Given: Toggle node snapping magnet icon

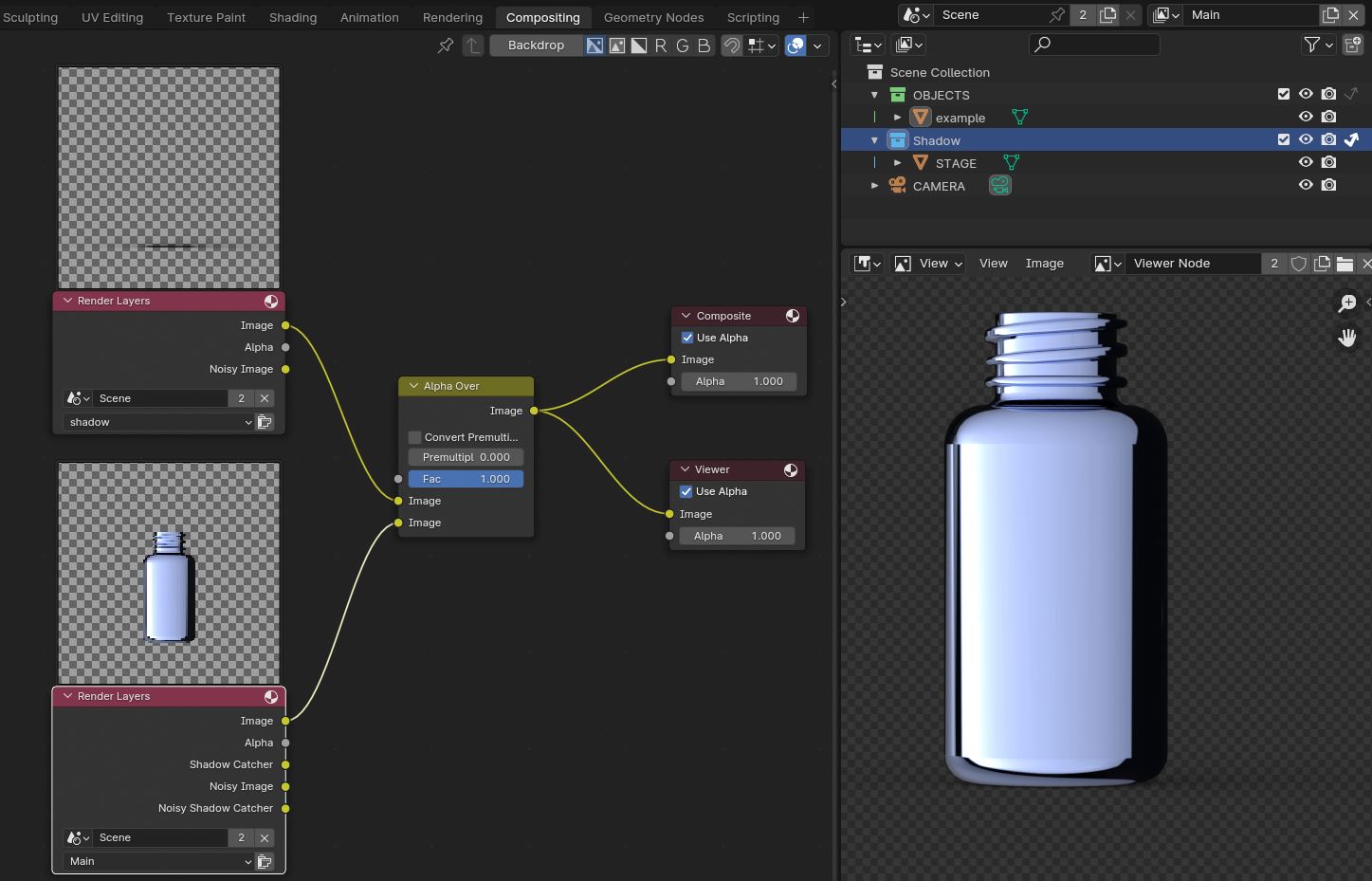Looking at the screenshot, I should pos(732,46).
